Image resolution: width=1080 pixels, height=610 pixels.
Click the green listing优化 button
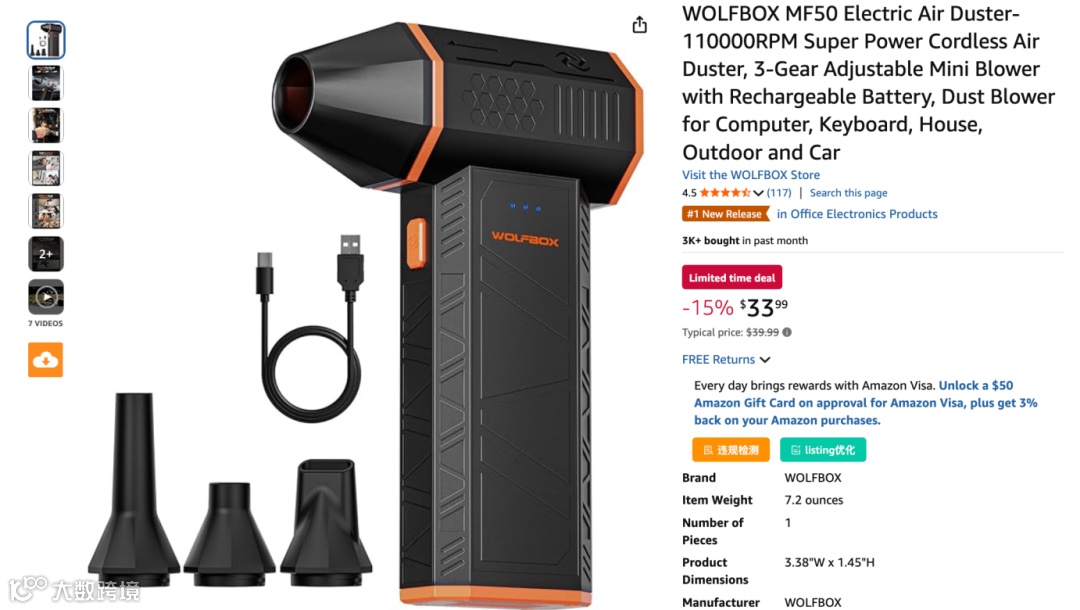tap(823, 450)
